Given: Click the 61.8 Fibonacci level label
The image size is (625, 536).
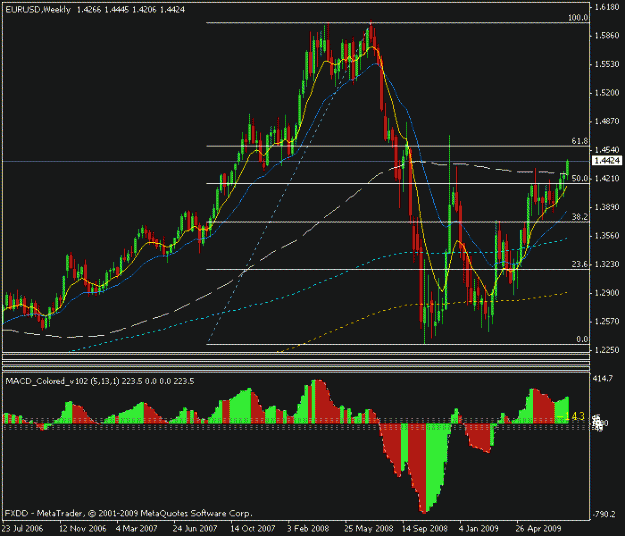Looking at the screenshot, I should click(x=580, y=141).
